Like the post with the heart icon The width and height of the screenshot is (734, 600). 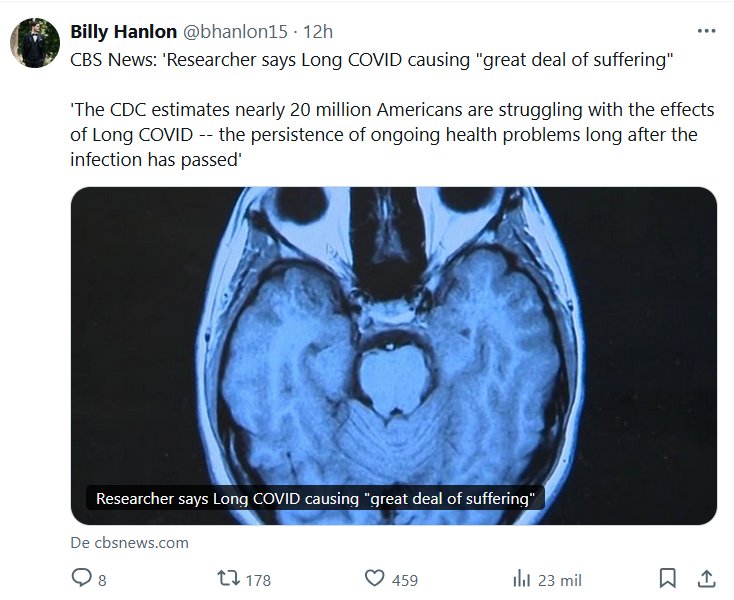[375, 578]
